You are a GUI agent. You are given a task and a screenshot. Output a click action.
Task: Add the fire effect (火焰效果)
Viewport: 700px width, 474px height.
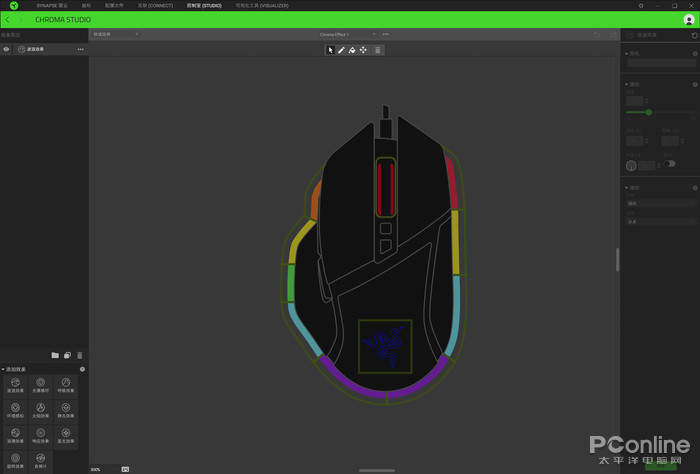[x=41, y=410]
